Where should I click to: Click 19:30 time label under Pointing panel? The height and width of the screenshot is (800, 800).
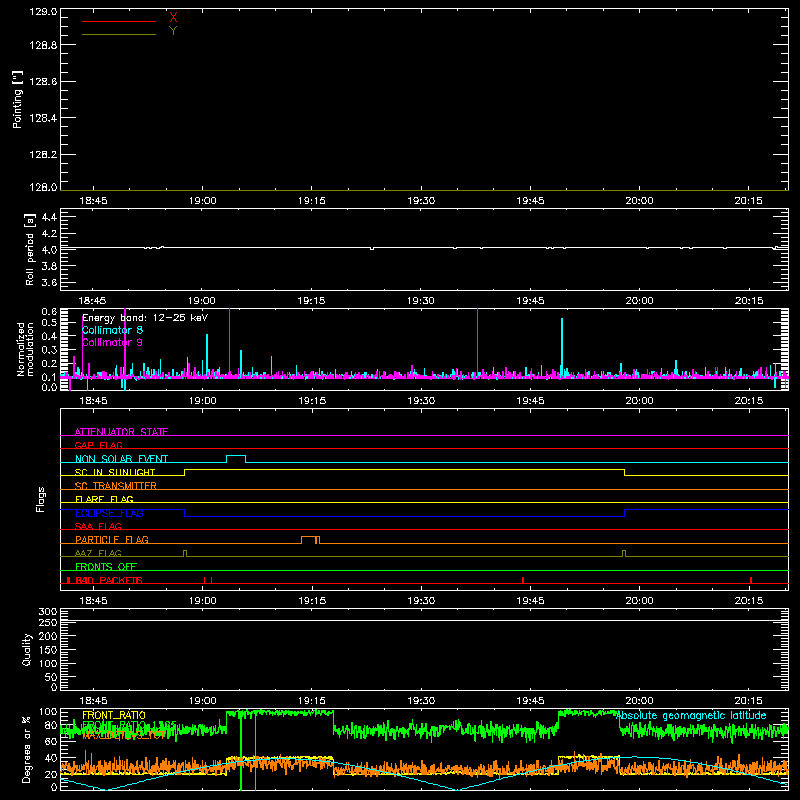(x=421, y=201)
